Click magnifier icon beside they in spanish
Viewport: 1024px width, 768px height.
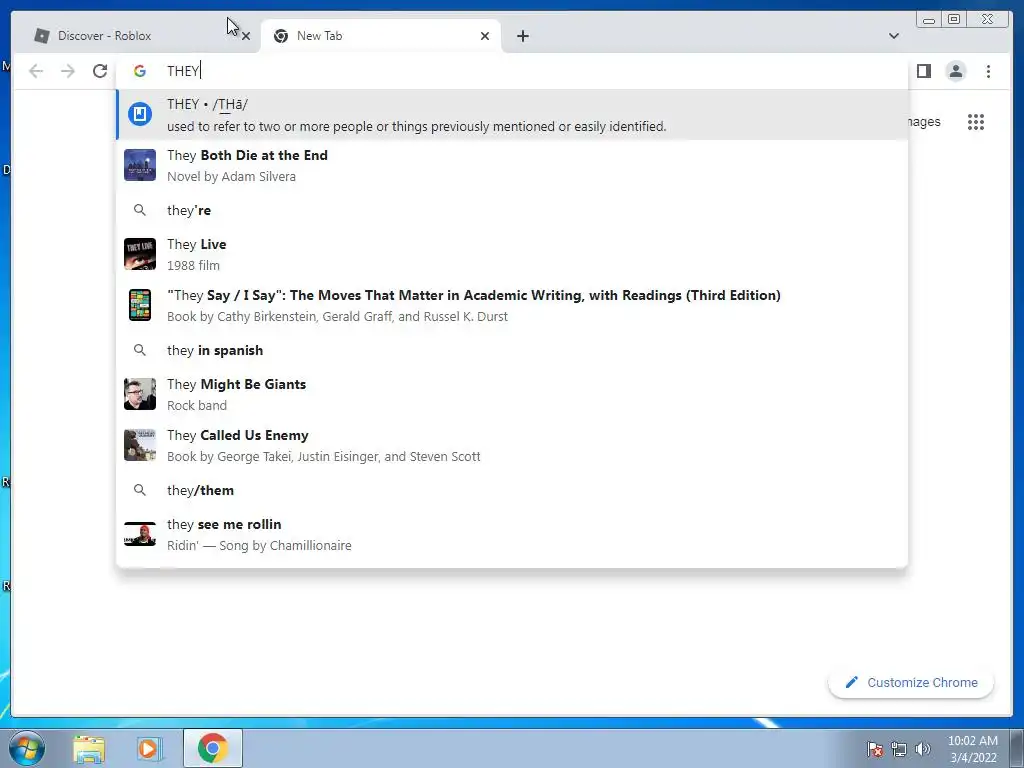[140, 350]
